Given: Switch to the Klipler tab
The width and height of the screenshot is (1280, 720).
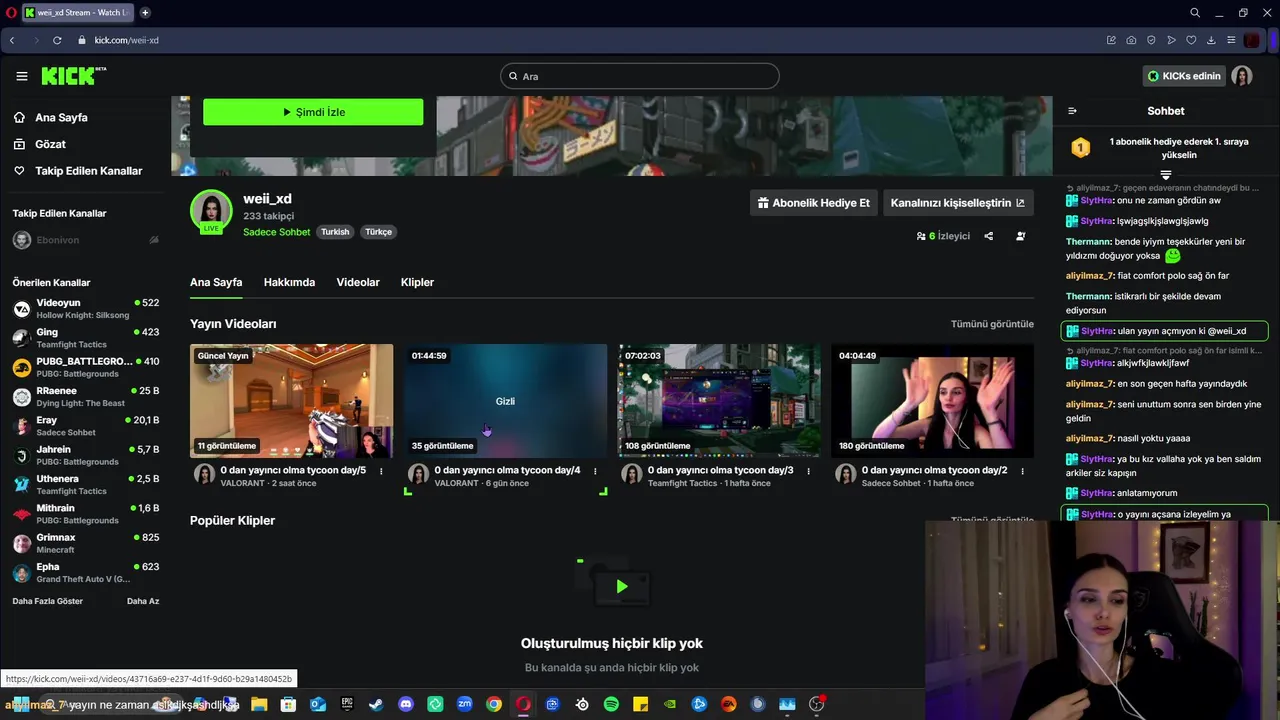Looking at the screenshot, I should pos(417,282).
